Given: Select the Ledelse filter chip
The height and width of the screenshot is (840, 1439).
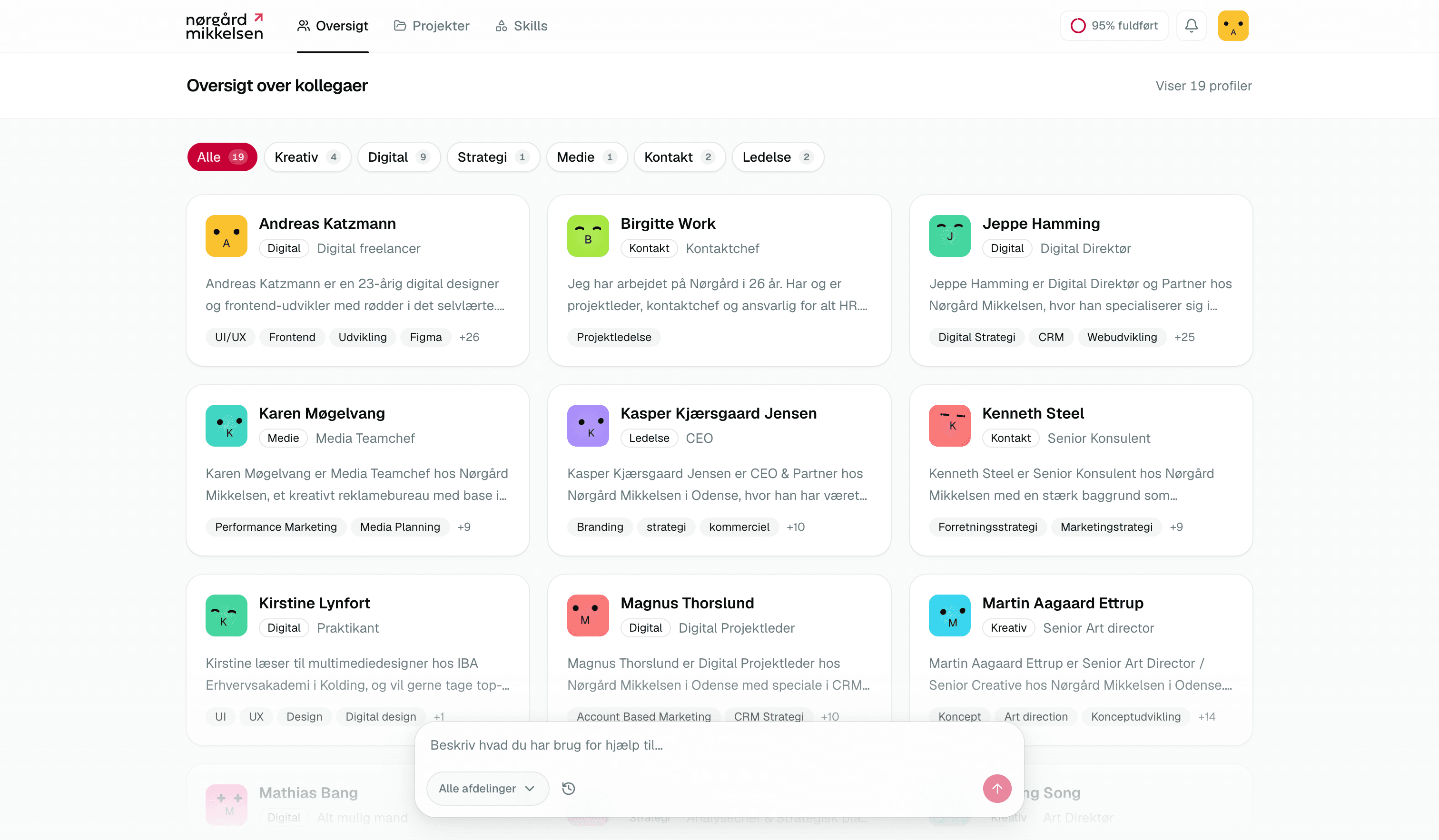Looking at the screenshot, I should point(778,157).
